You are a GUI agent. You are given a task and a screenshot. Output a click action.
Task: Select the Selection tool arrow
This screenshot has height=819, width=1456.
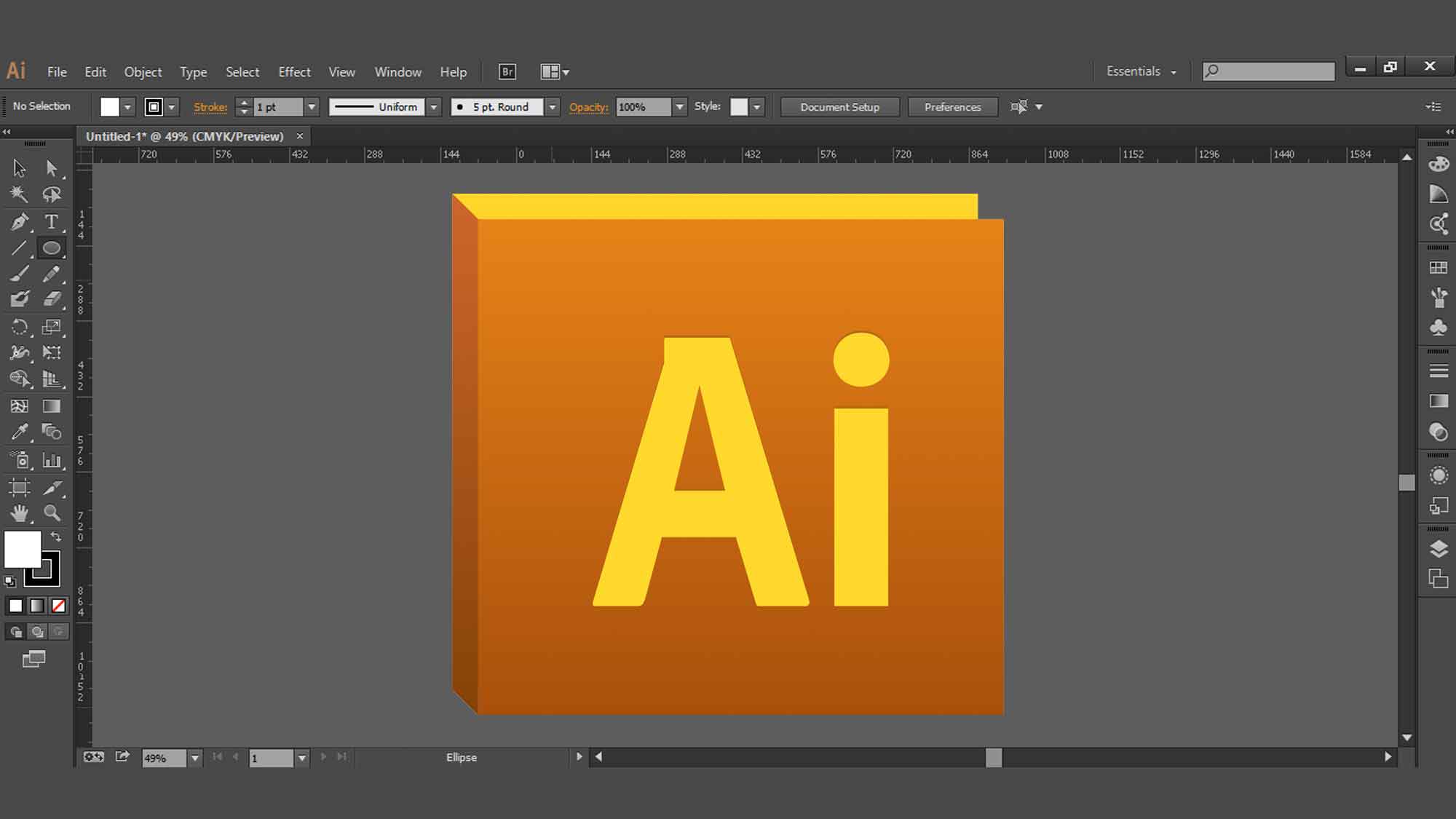coord(20,168)
